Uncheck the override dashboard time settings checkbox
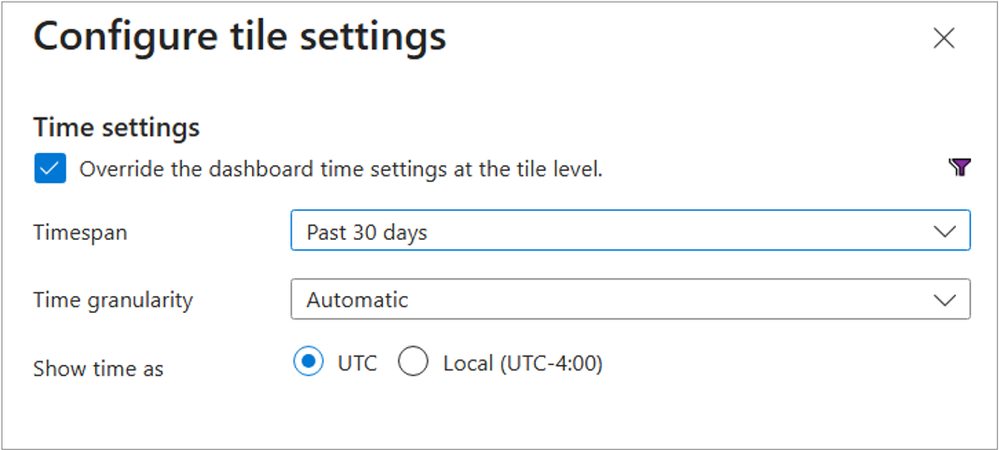This screenshot has width=999, height=450. coord(50,168)
